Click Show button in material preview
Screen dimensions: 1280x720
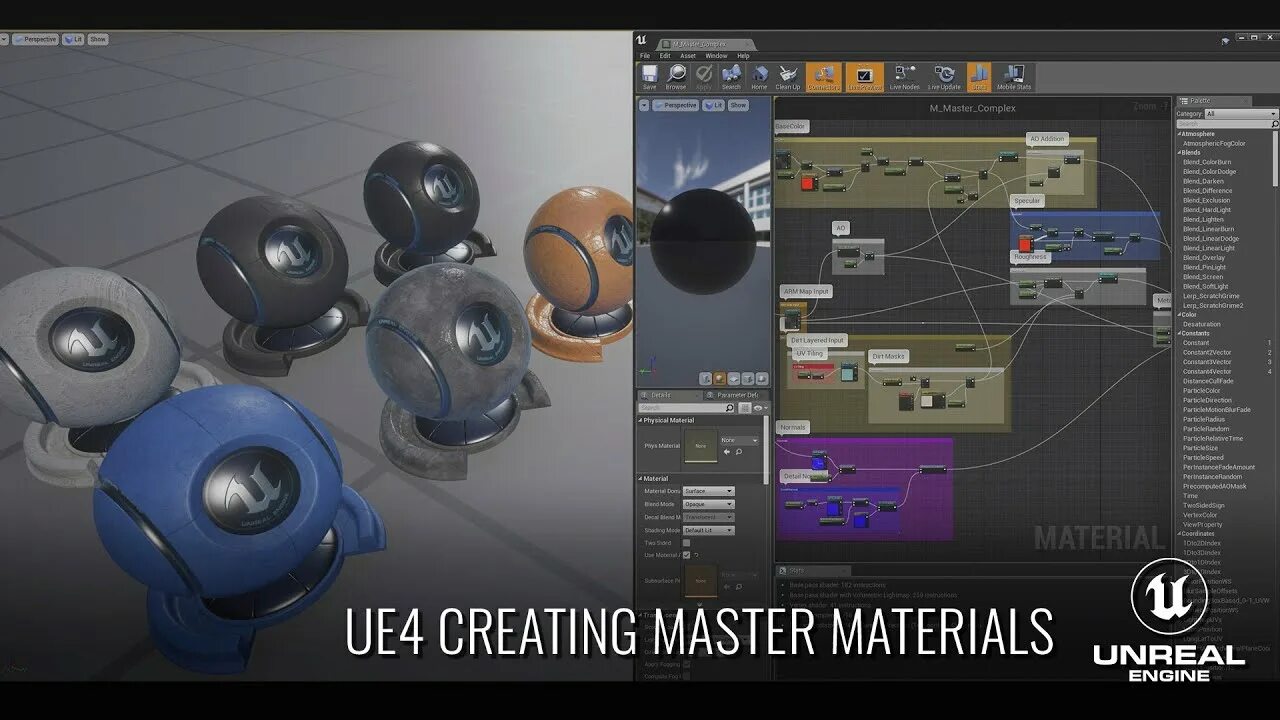(x=738, y=105)
